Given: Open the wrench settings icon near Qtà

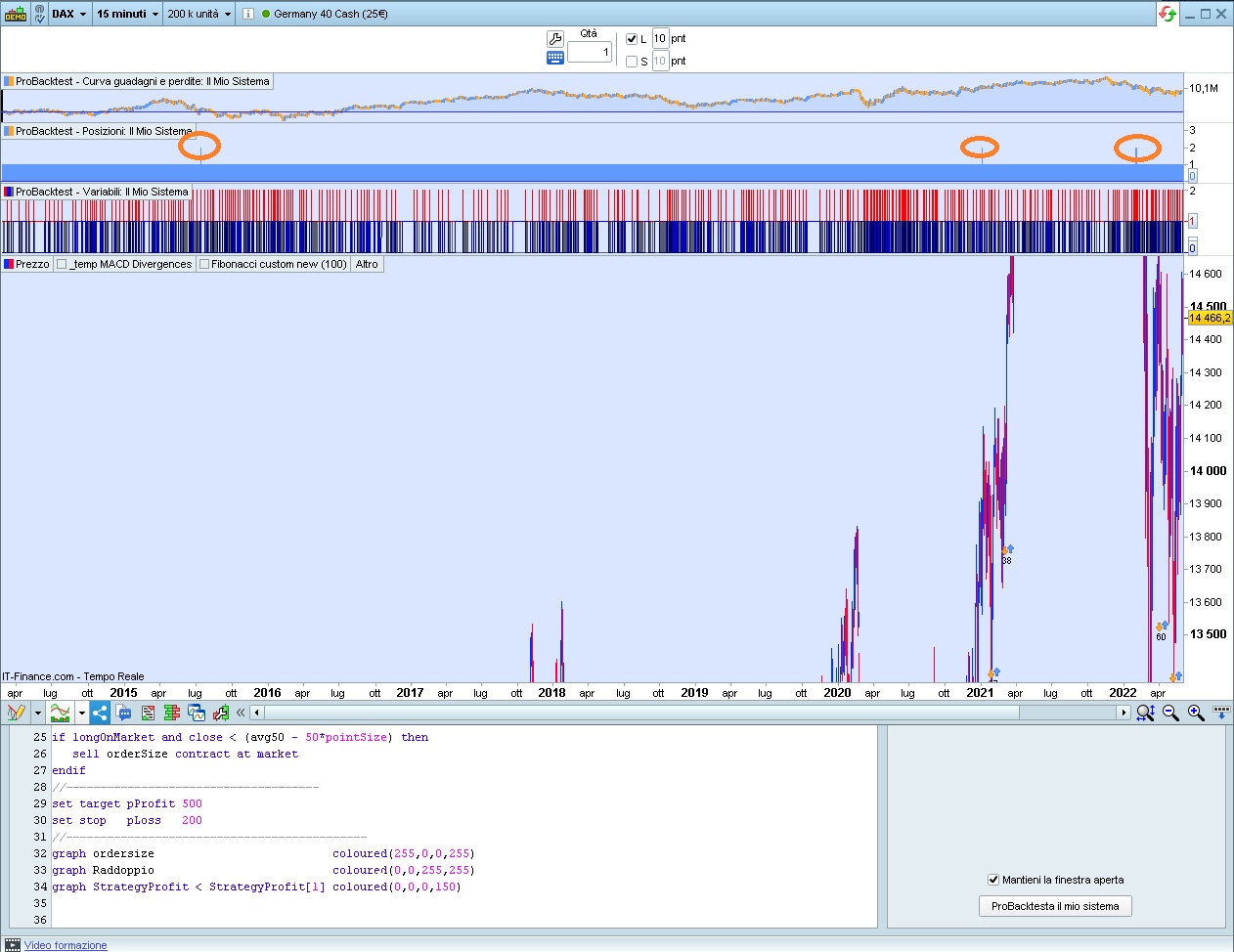Looking at the screenshot, I should pyautogui.click(x=554, y=39).
